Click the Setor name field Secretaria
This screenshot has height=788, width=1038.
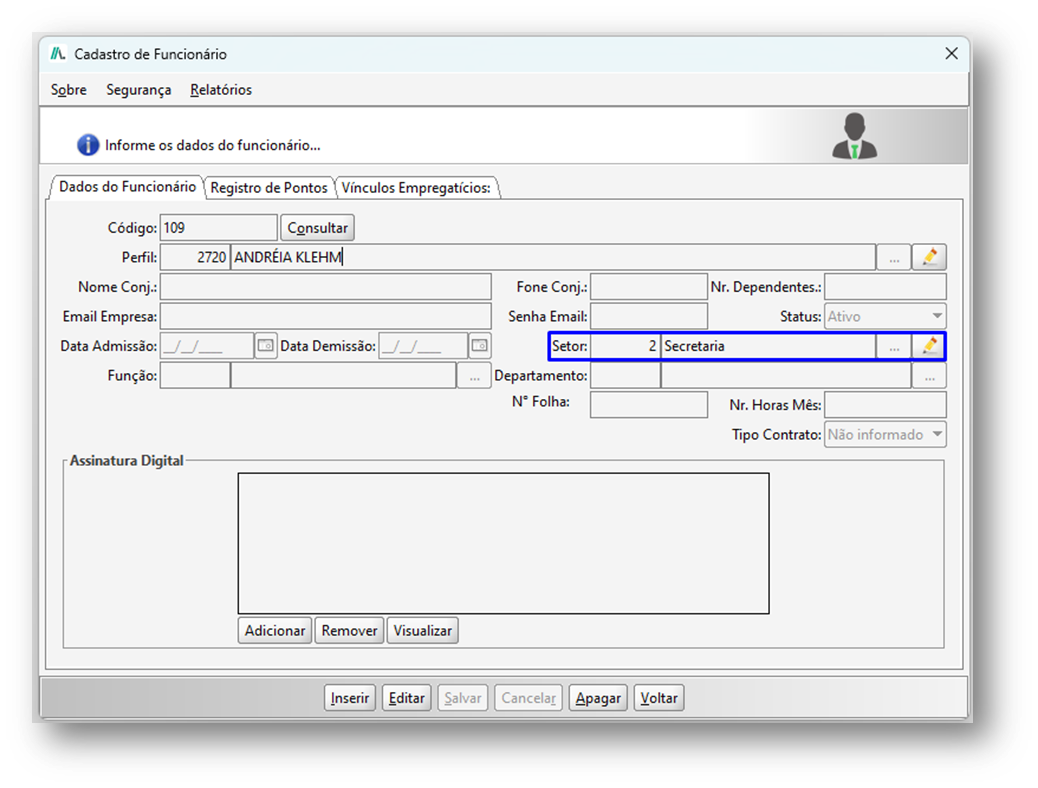[768, 346]
